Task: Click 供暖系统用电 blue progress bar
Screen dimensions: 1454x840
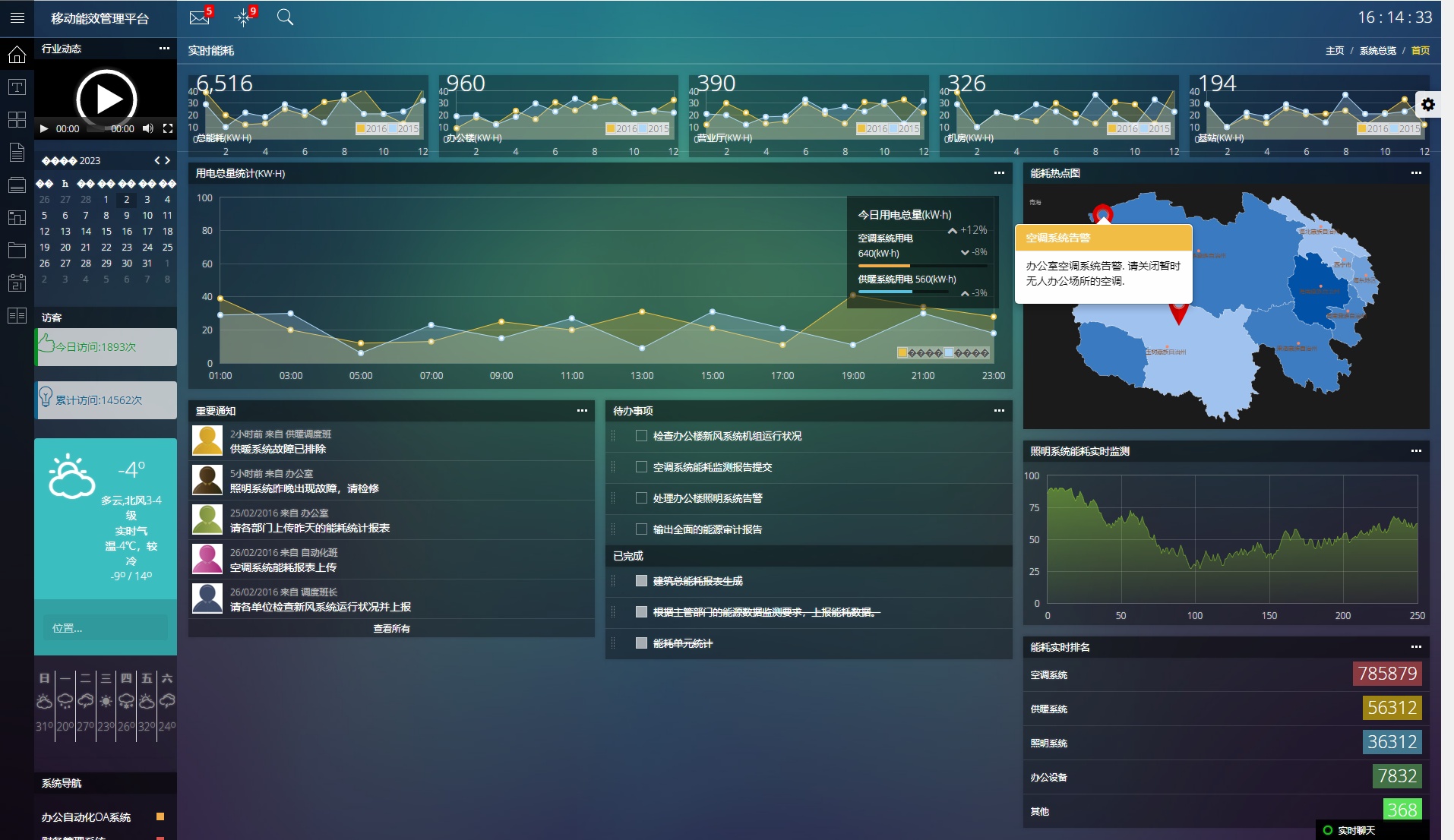Action: point(903,292)
